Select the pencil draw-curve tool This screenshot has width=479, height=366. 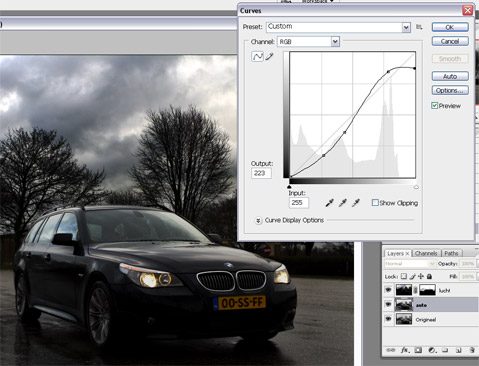[x=269, y=56]
